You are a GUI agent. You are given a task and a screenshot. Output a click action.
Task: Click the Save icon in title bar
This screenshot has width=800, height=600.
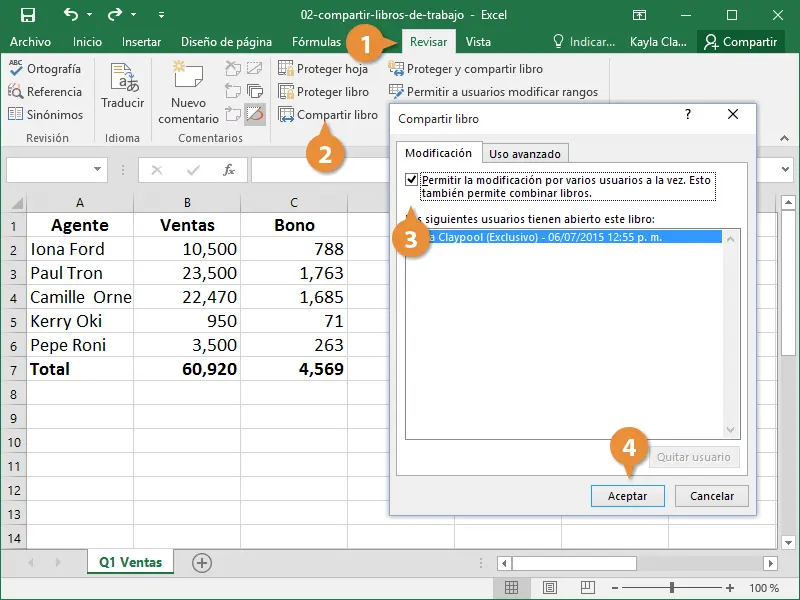[x=27, y=15]
